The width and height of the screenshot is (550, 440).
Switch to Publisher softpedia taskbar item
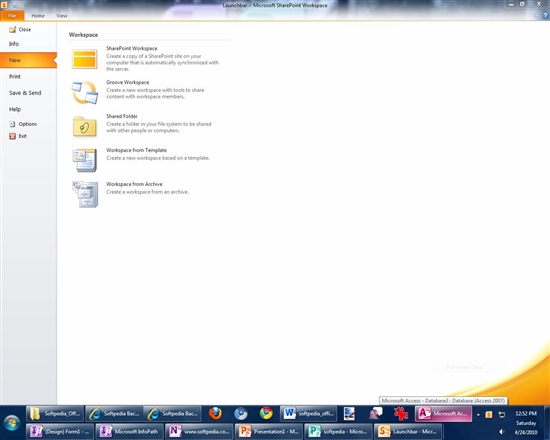coord(338,431)
